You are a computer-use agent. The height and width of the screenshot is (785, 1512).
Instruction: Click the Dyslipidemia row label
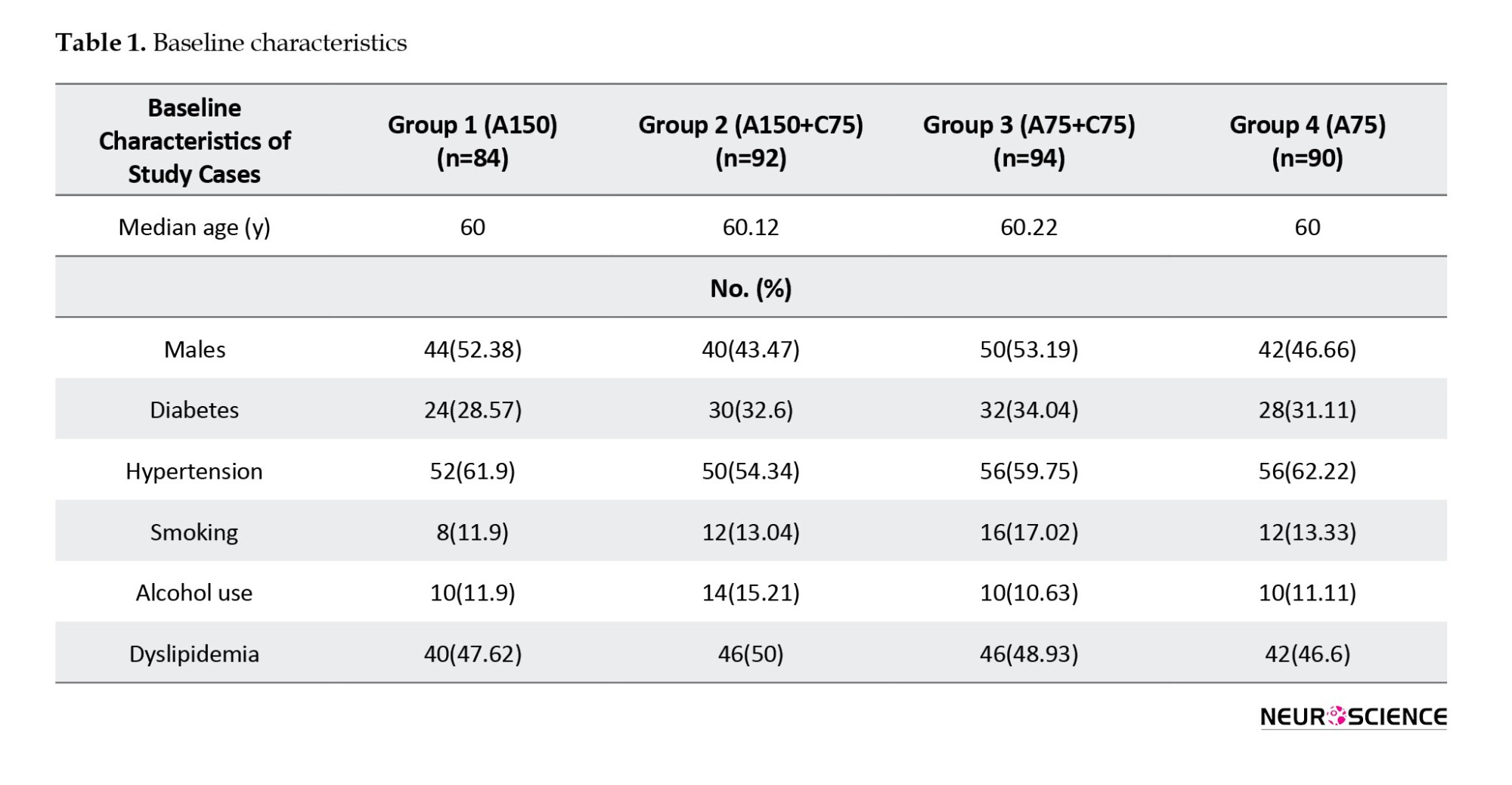(x=194, y=654)
